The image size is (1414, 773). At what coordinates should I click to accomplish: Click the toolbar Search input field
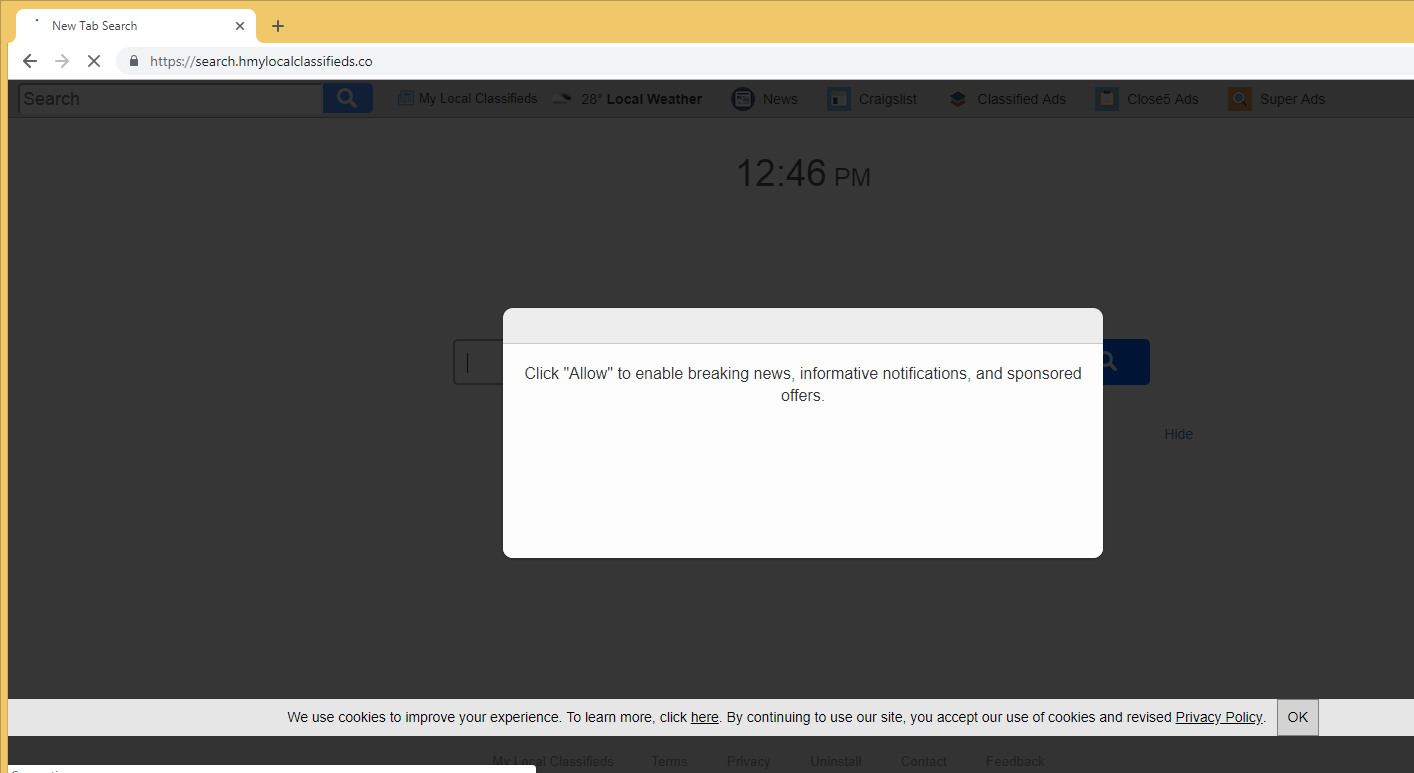tap(171, 99)
